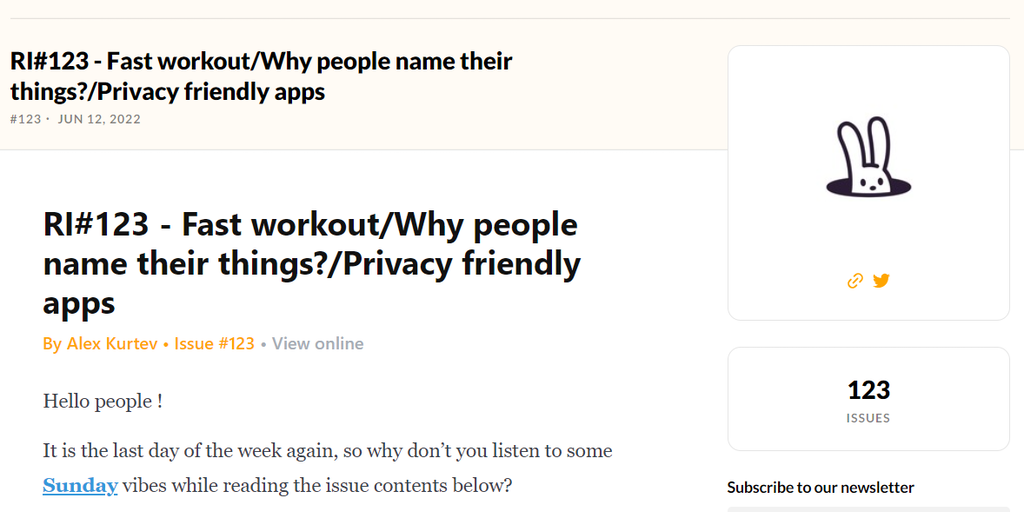This screenshot has width=1024, height=512.
Task: Open author link By Alex Kurtev
Action: [x=101, y=344]
